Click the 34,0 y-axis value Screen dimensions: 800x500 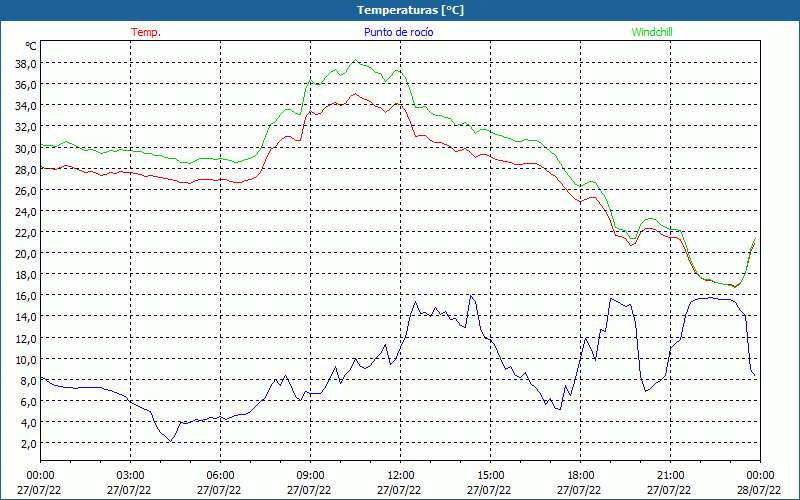point(27,106)
